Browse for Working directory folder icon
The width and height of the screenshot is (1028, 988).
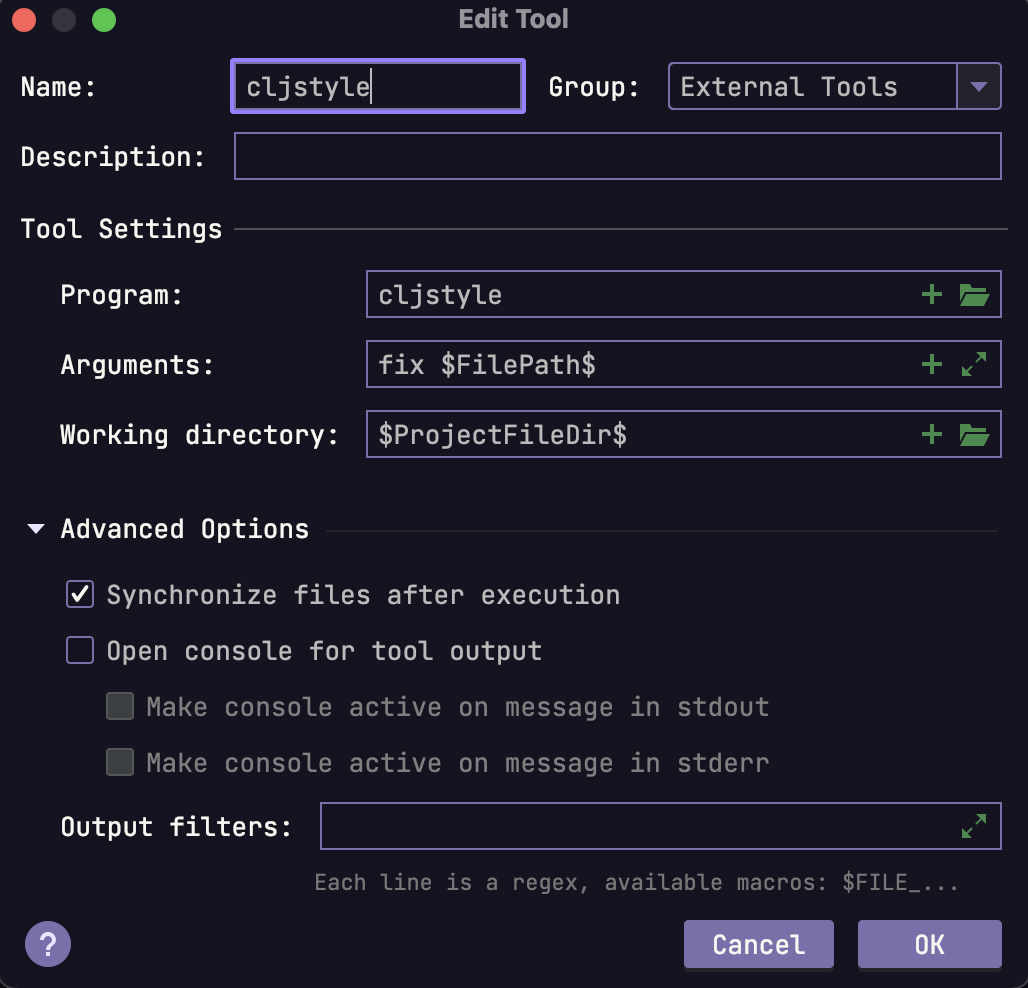point(974,434)
